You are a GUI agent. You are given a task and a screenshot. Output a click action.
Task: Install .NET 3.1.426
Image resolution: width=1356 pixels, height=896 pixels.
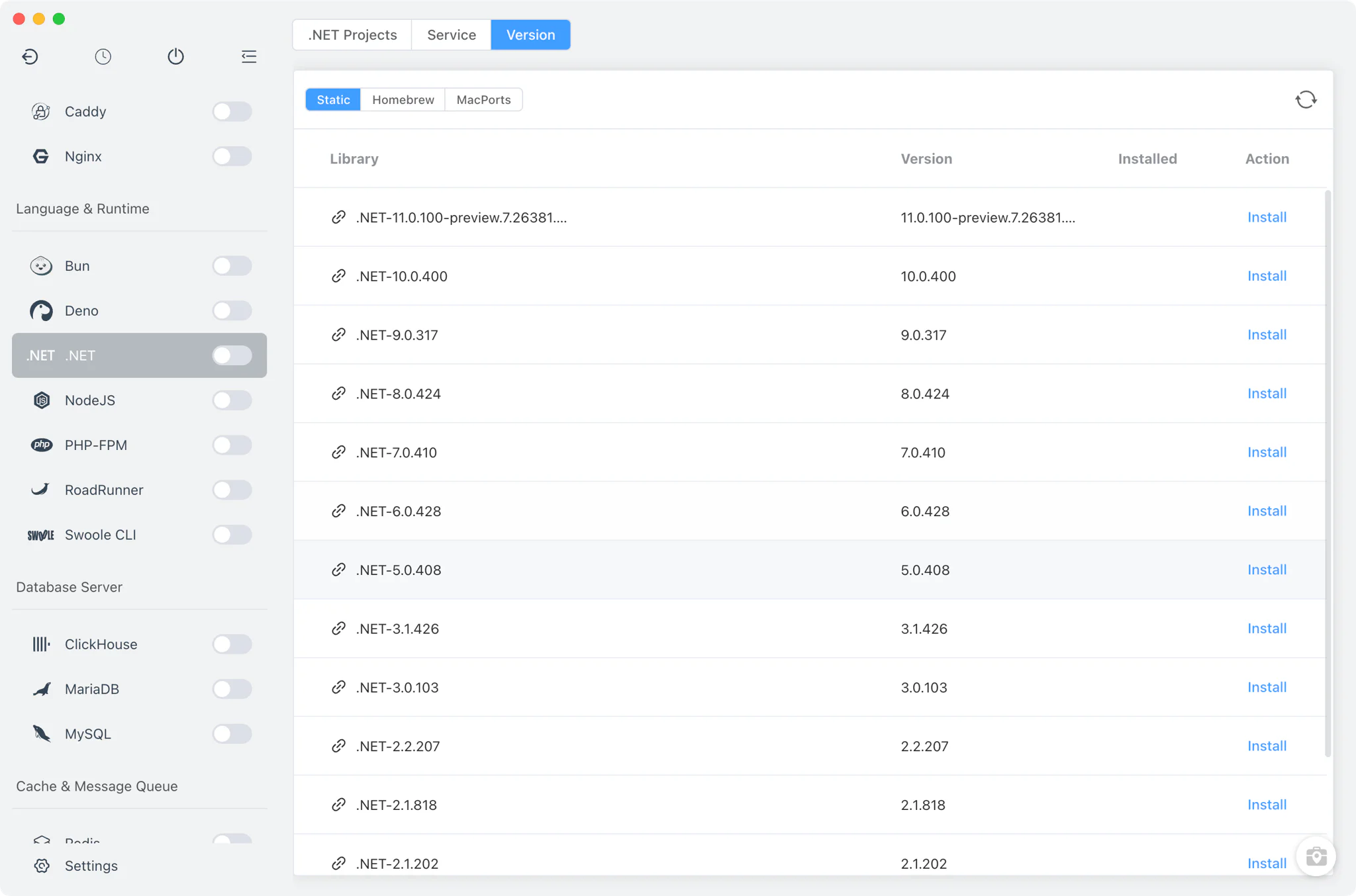tap(1267, 629)
